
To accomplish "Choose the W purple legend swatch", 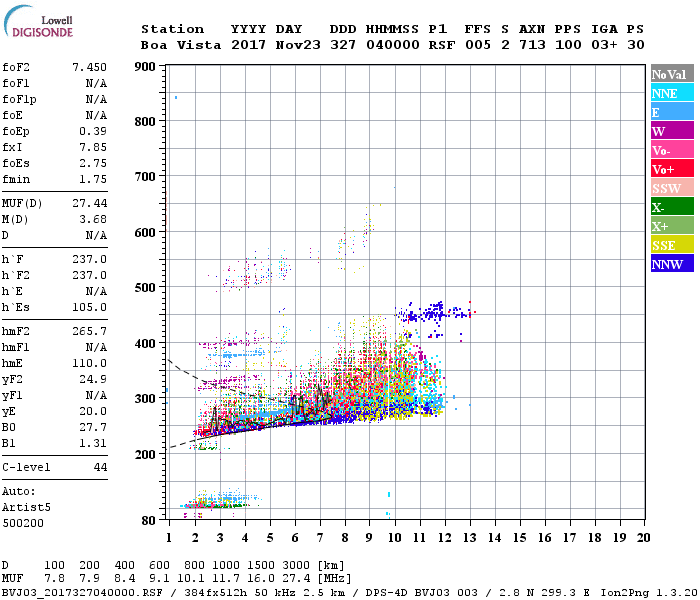I will pyautogui.click(x=672, y=131).
